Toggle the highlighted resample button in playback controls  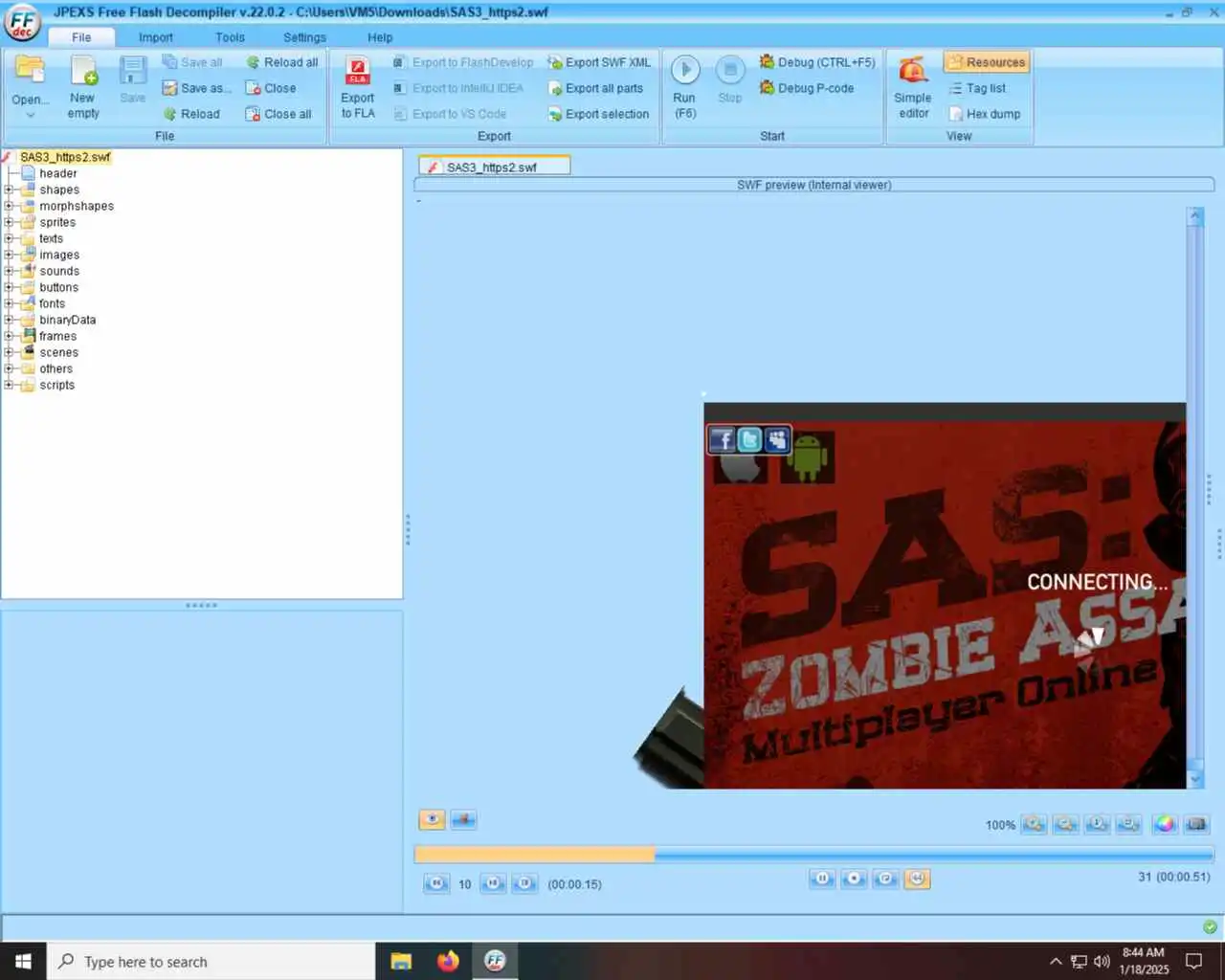coord(917,879)
